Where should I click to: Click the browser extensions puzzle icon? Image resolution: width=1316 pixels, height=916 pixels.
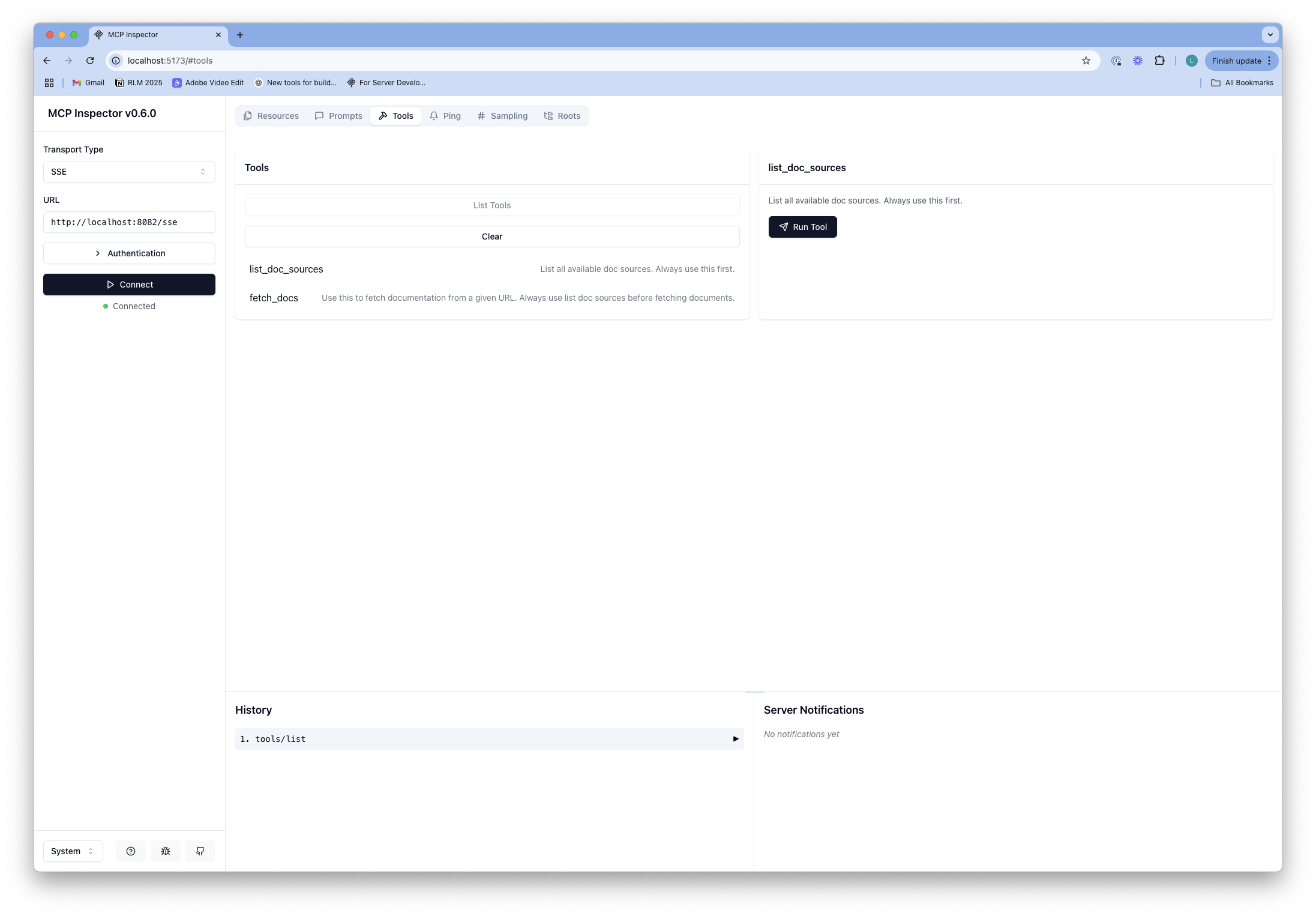[x=1159, y=60]
